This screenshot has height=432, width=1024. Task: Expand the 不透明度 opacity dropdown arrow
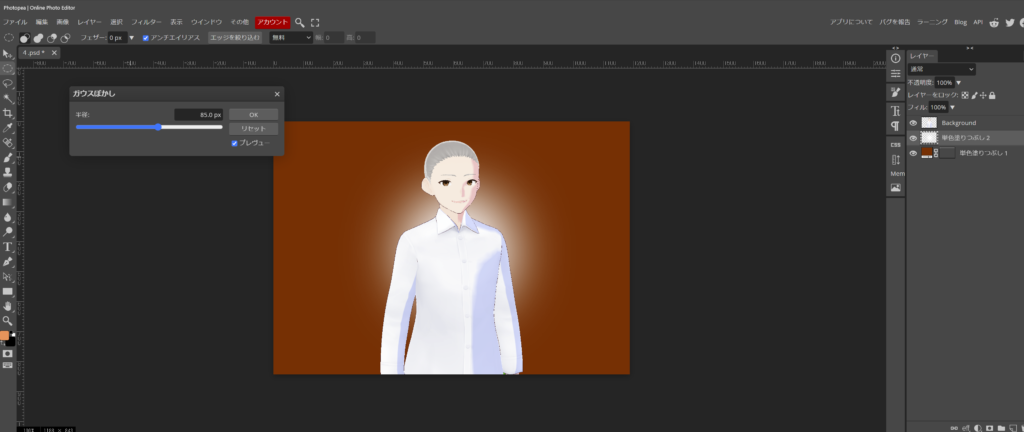click(959, 82)
